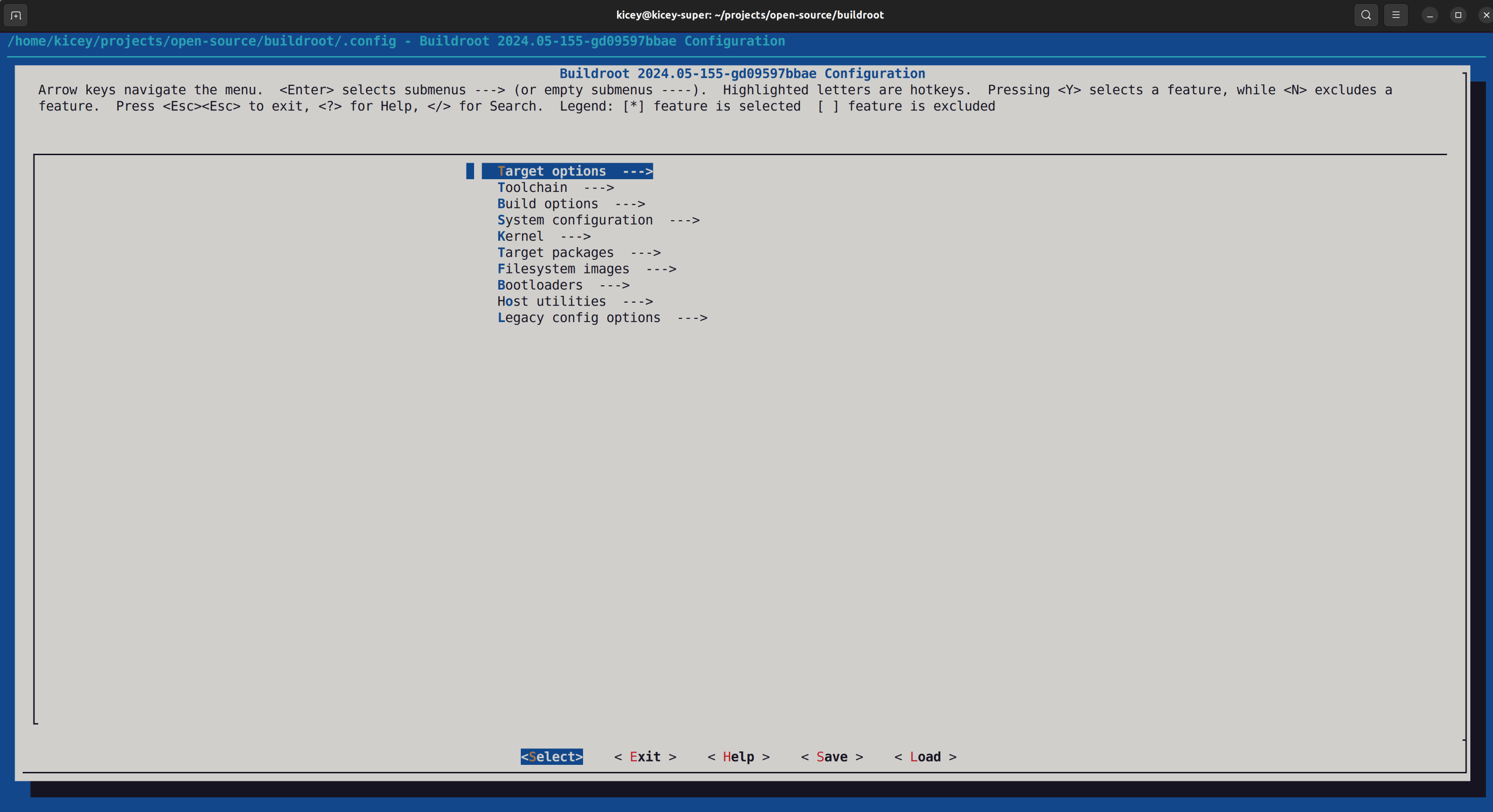The image size is (1493, 812).
Task: Click the highlighted Target options entry
Action: [551, 171]
